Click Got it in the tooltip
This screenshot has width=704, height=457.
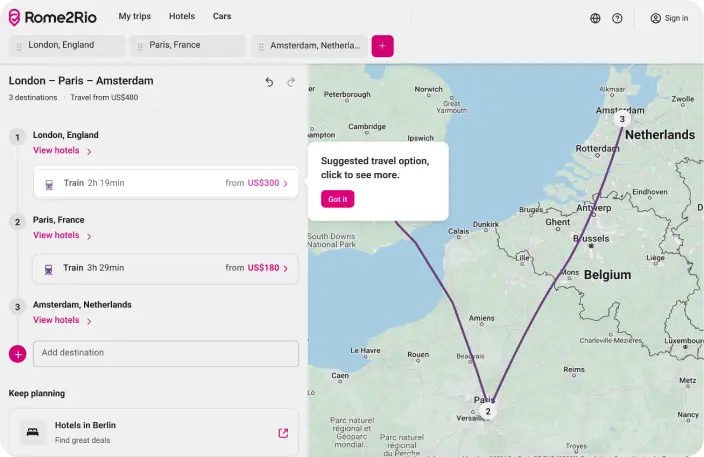click(x=338, y=199)
